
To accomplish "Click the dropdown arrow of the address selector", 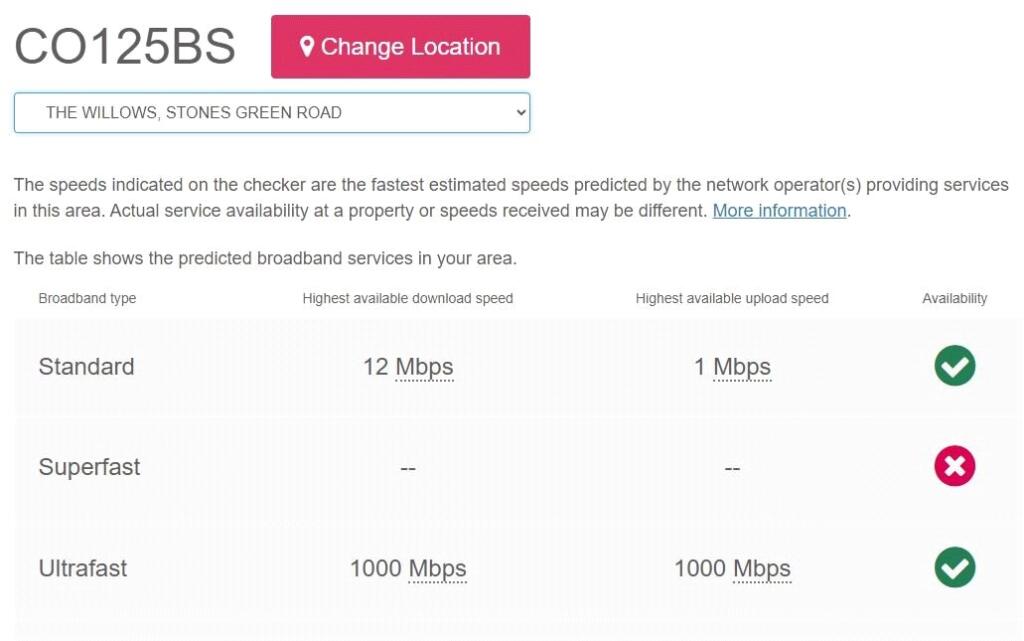I will pos(520,113).
